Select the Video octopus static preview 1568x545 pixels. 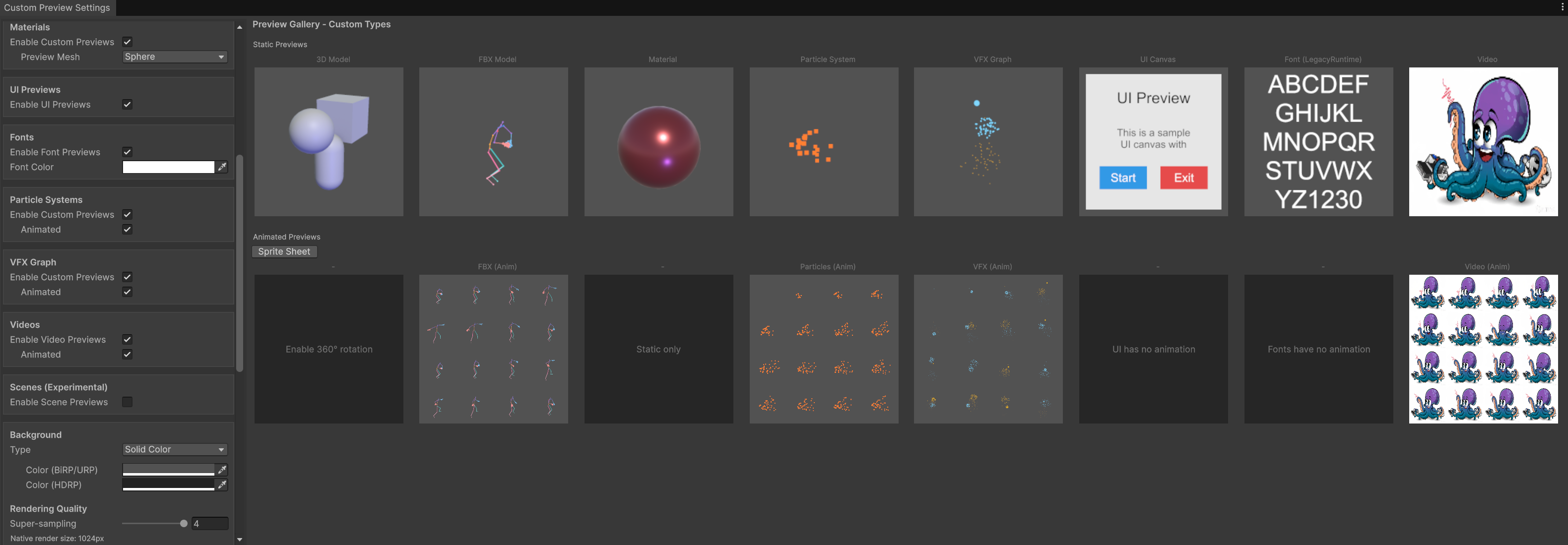(x=1483, y=142)
